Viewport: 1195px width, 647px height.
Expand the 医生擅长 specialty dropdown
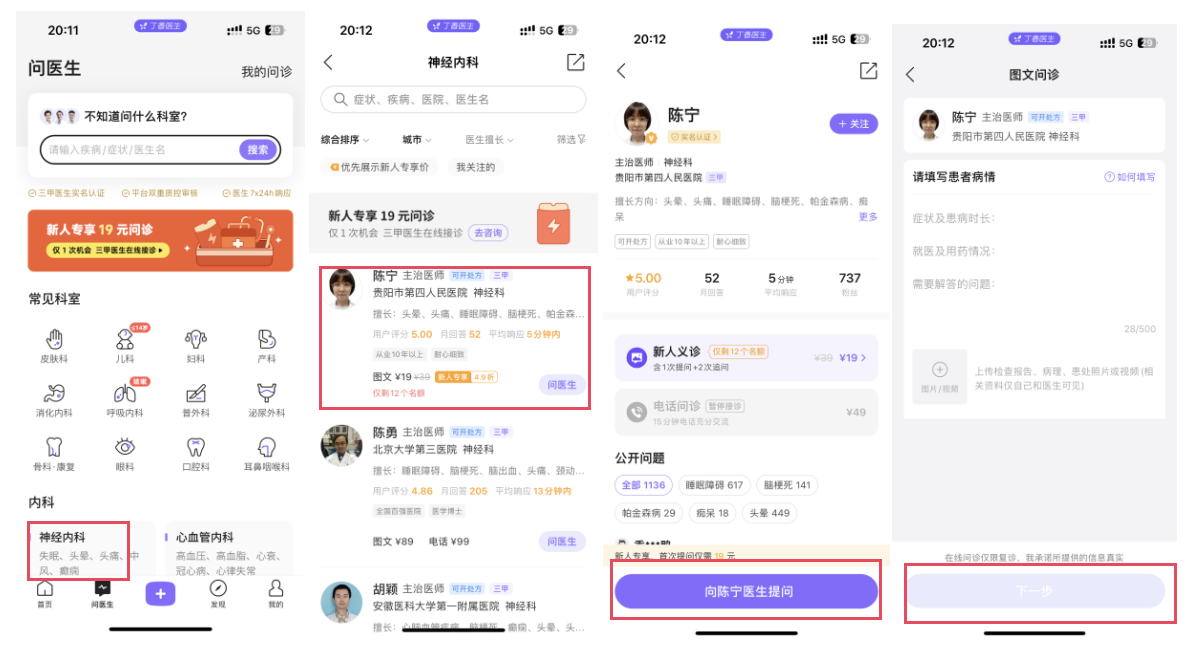489,139
